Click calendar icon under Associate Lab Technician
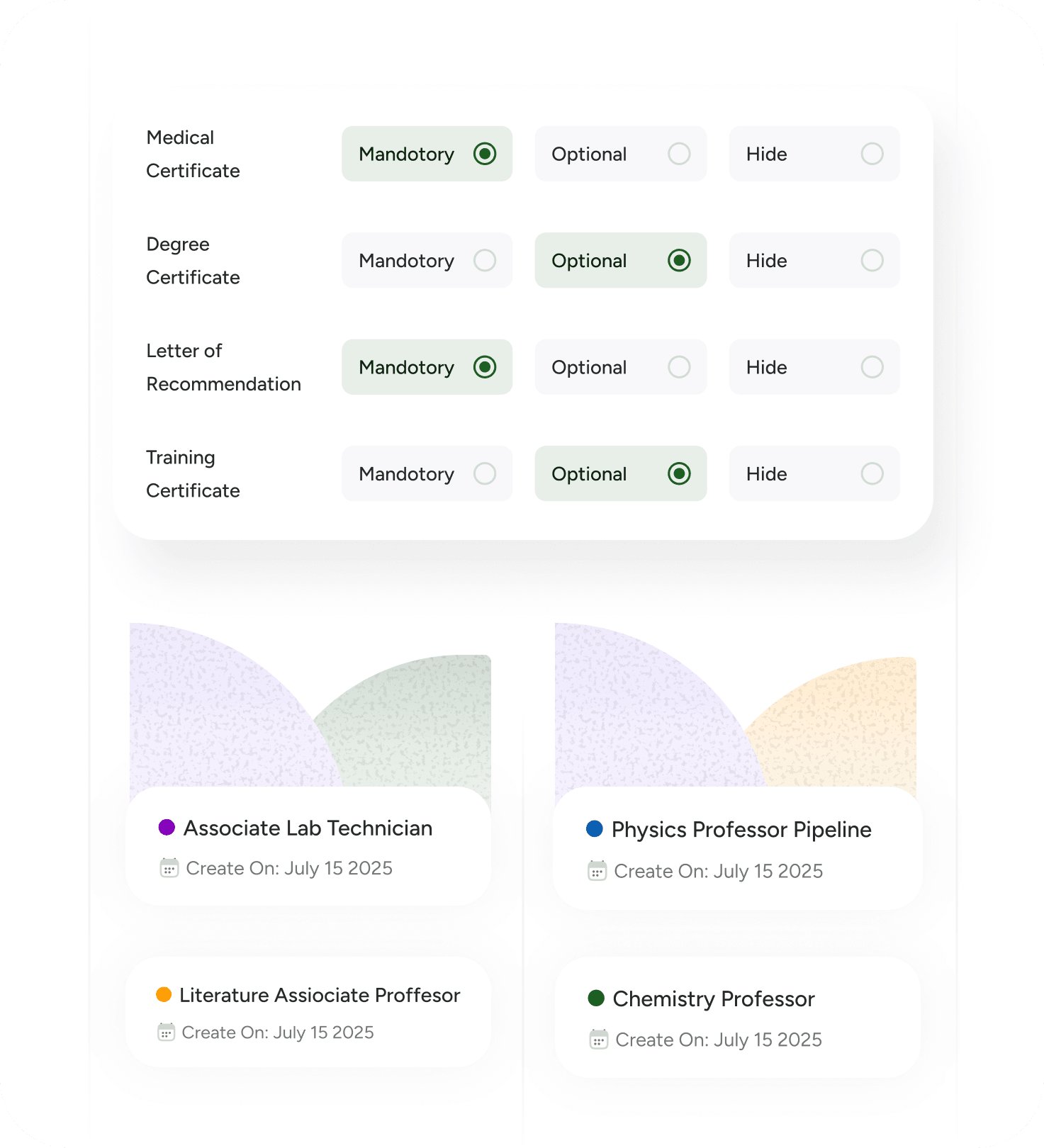The height and width of the screenshot is (1148, 1044). coord(169,868)
